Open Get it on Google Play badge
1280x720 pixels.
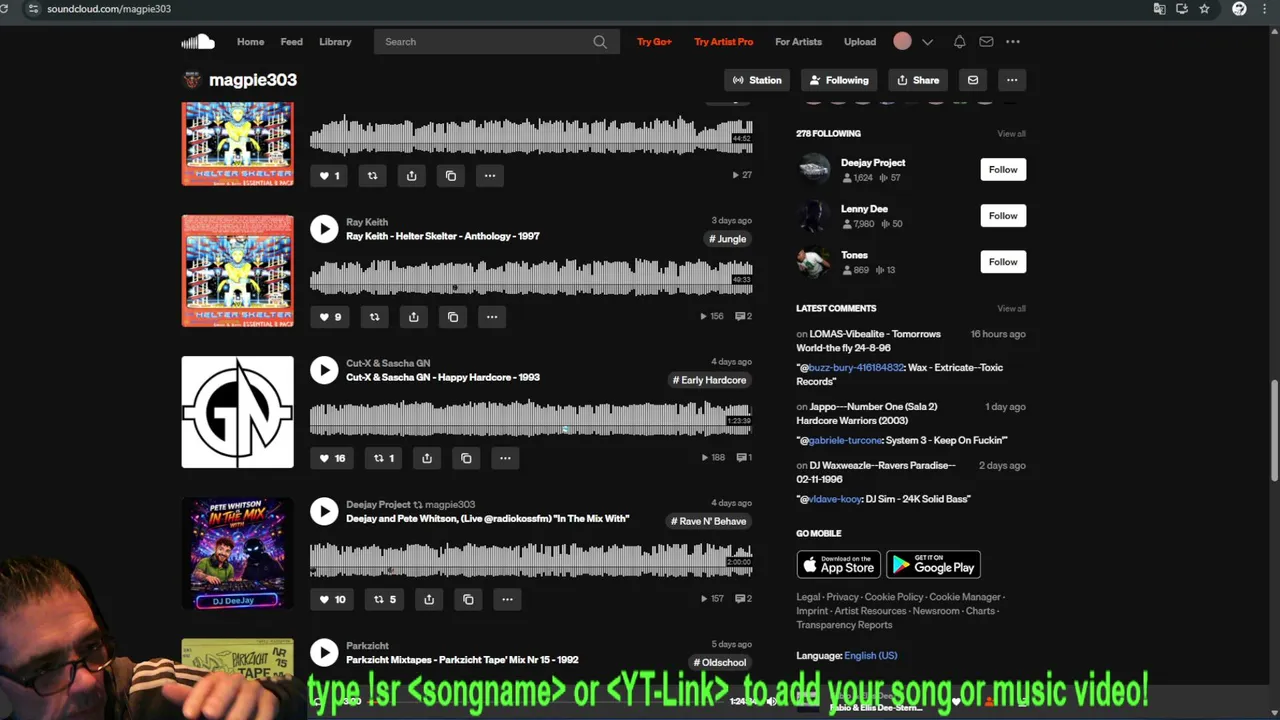(933, 565)
